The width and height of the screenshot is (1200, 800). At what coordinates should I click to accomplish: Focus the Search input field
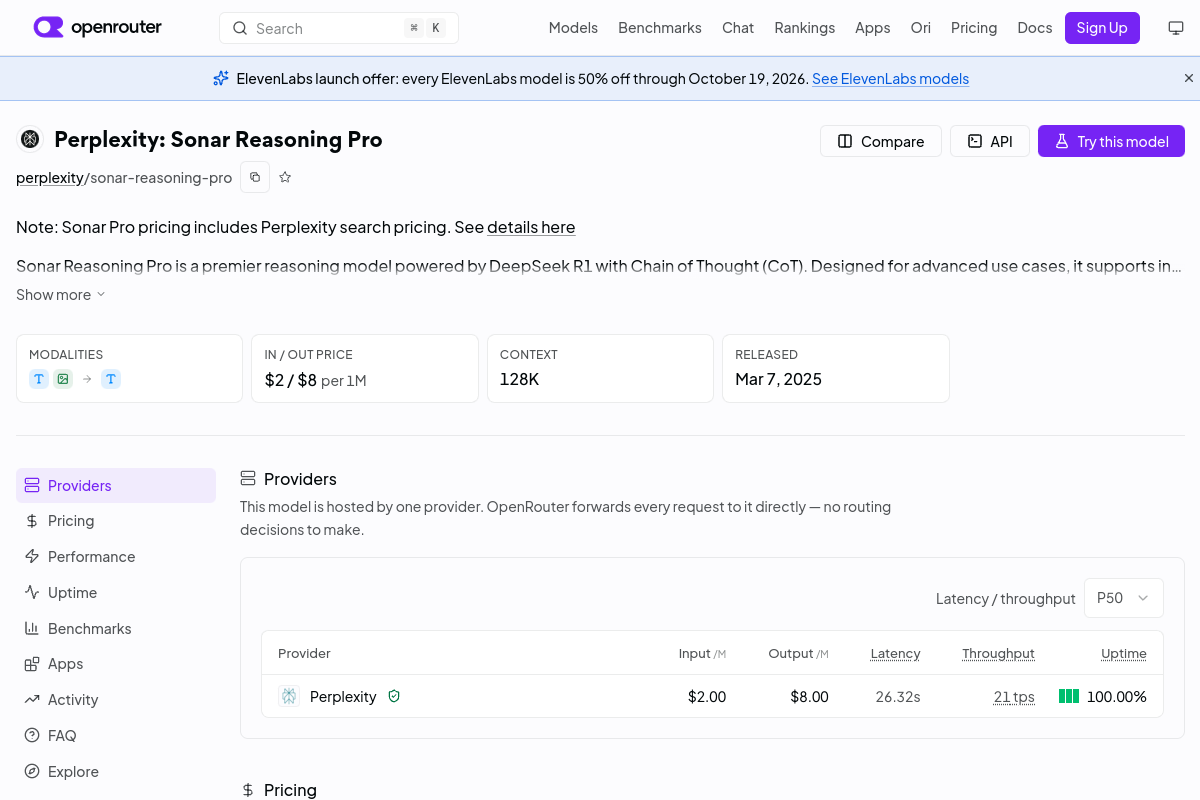coord(339,28)
